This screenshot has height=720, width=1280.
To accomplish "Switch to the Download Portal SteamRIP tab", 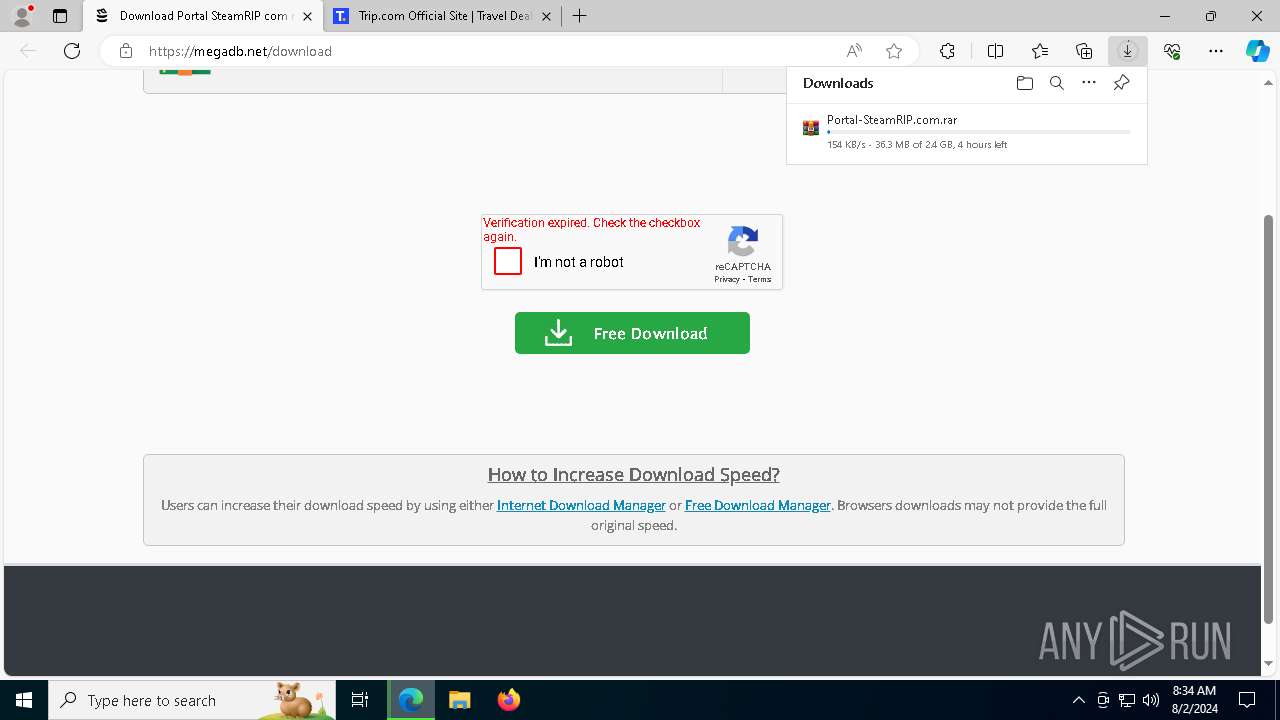I will [203, 16].
